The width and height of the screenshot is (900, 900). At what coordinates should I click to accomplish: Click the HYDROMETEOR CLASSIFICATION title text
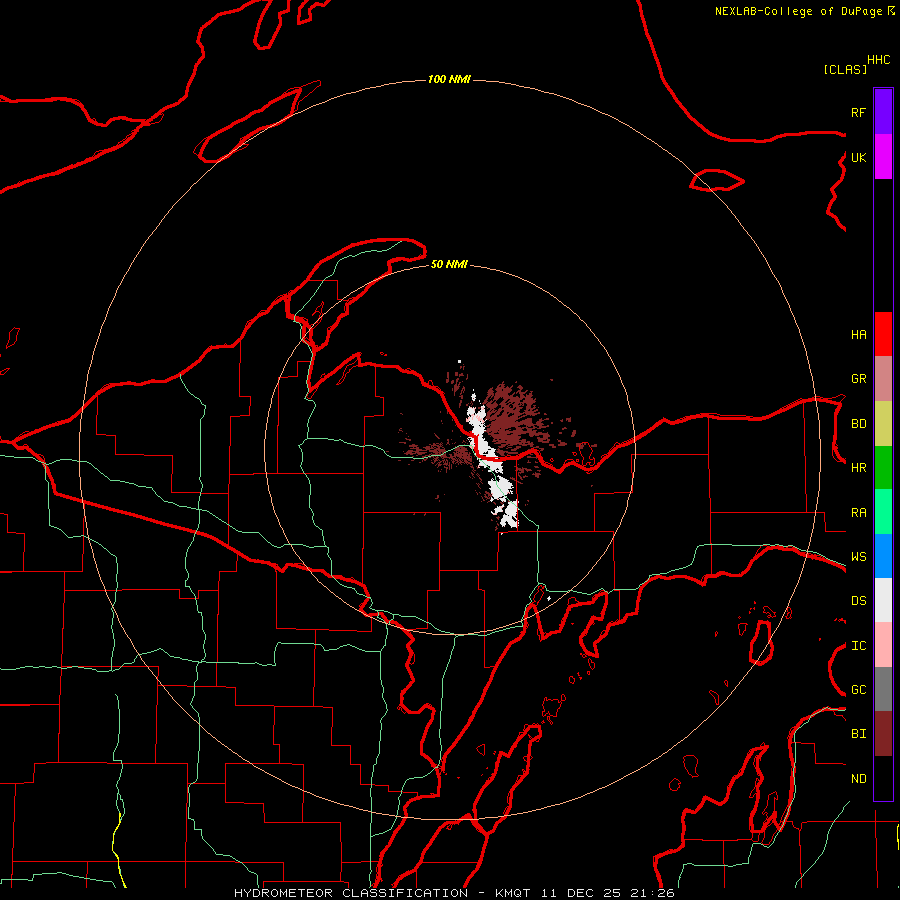click(x=351, y=893)
